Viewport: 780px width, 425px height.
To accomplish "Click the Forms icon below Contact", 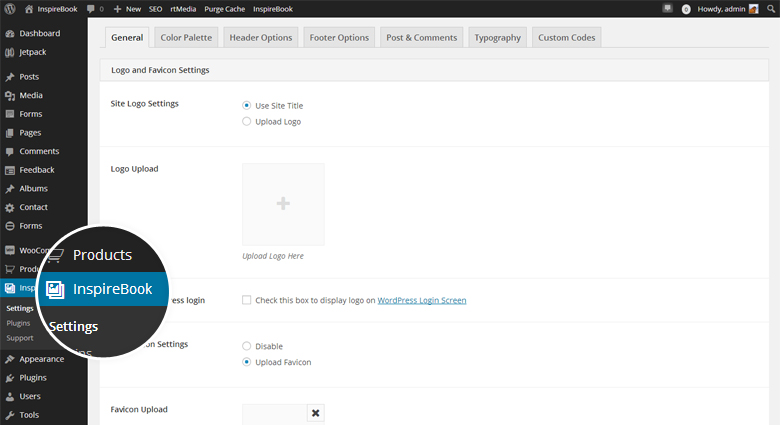I will click(x=10, y=226).
